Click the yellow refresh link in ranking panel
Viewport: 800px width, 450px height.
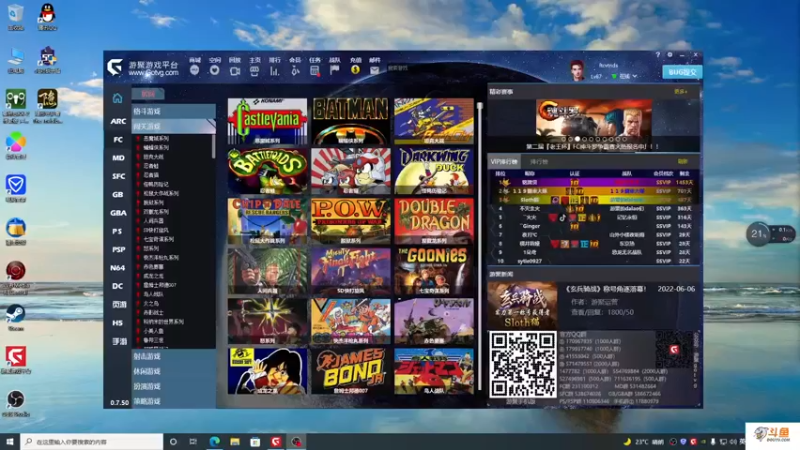tap(683, 162)
